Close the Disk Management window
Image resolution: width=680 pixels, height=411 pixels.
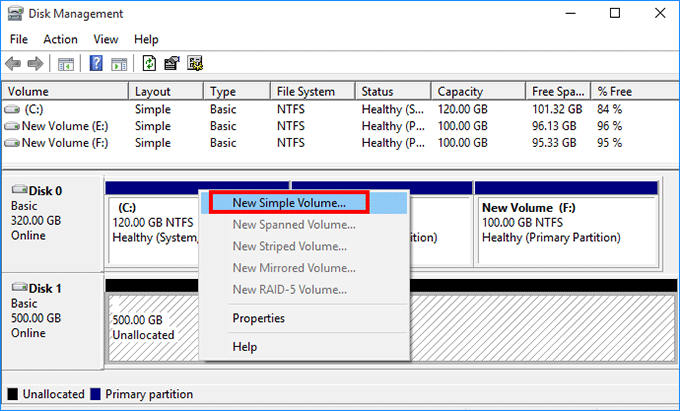pos(660,13)
